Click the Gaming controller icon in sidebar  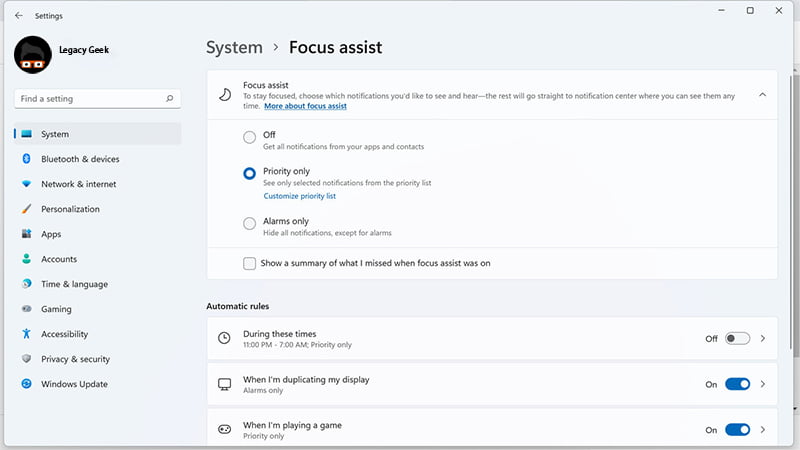(27, 309)
